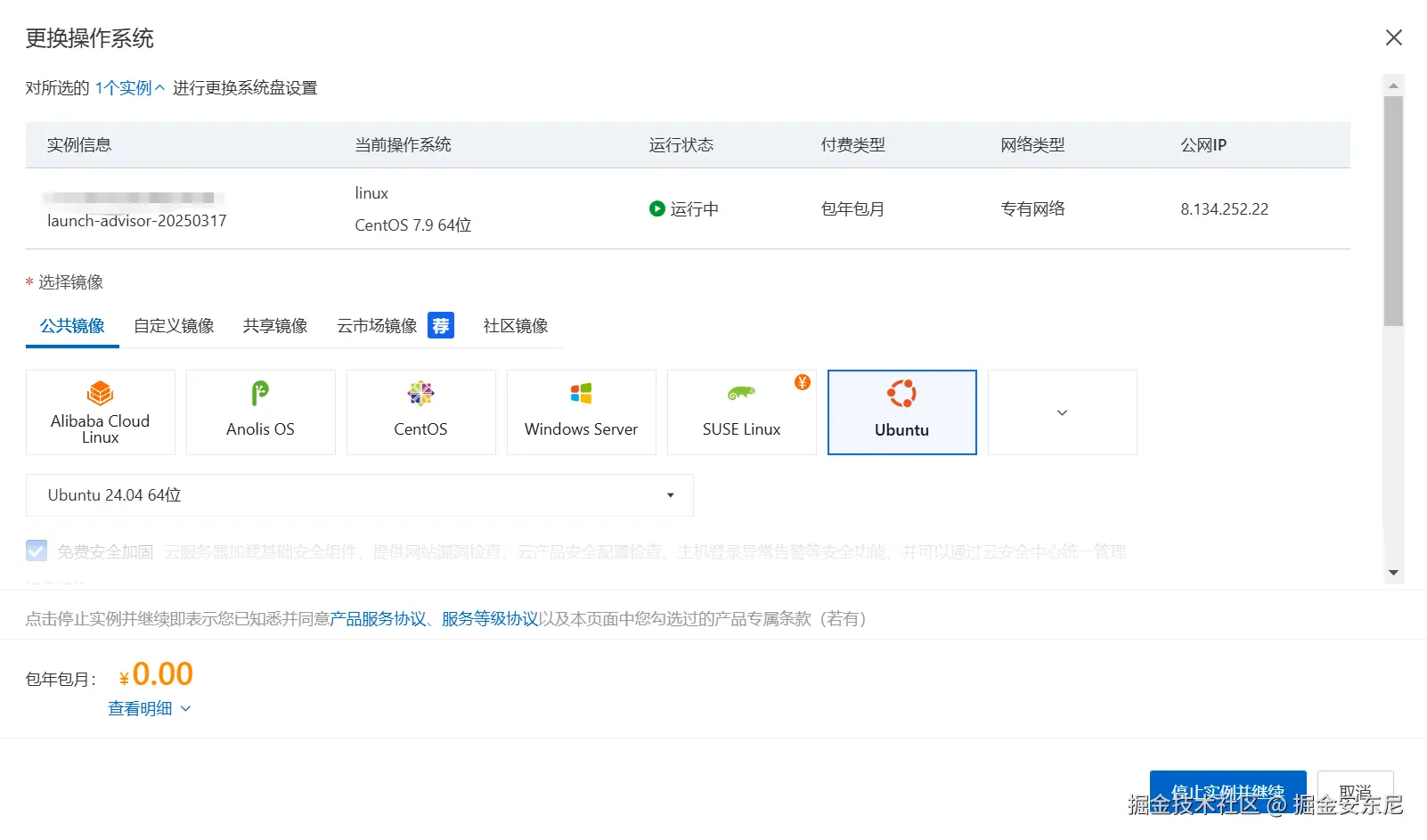The width and height of the screenshot is (1427, 840).
Task: Switch to the 公共镜像 tab
Action: 72,326
